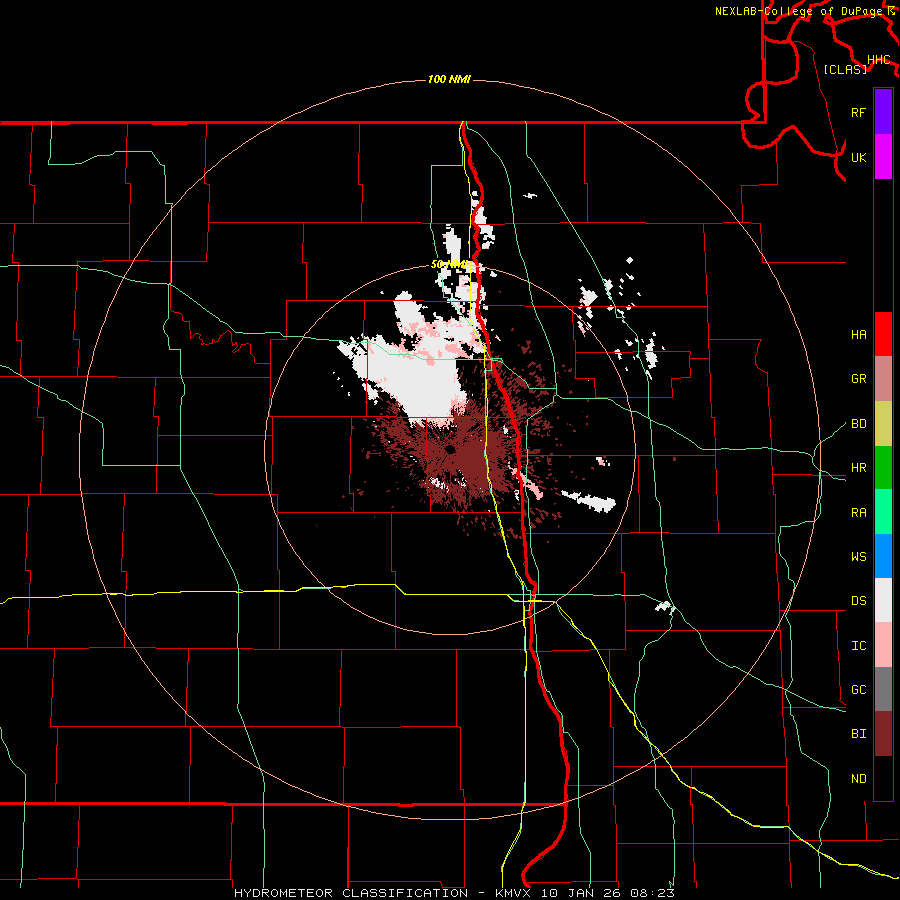Click the 'RF' legend label
The image size is (900, 900).
point(858,112)
